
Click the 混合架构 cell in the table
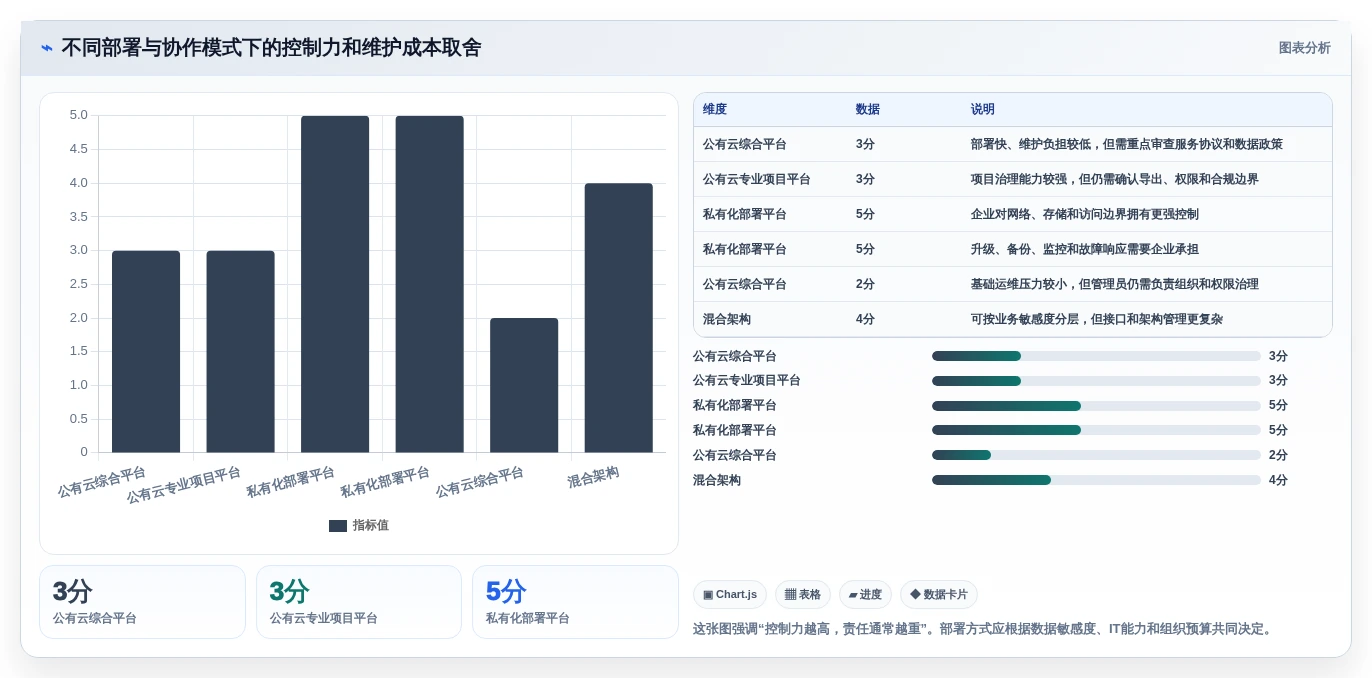[727, 319]
